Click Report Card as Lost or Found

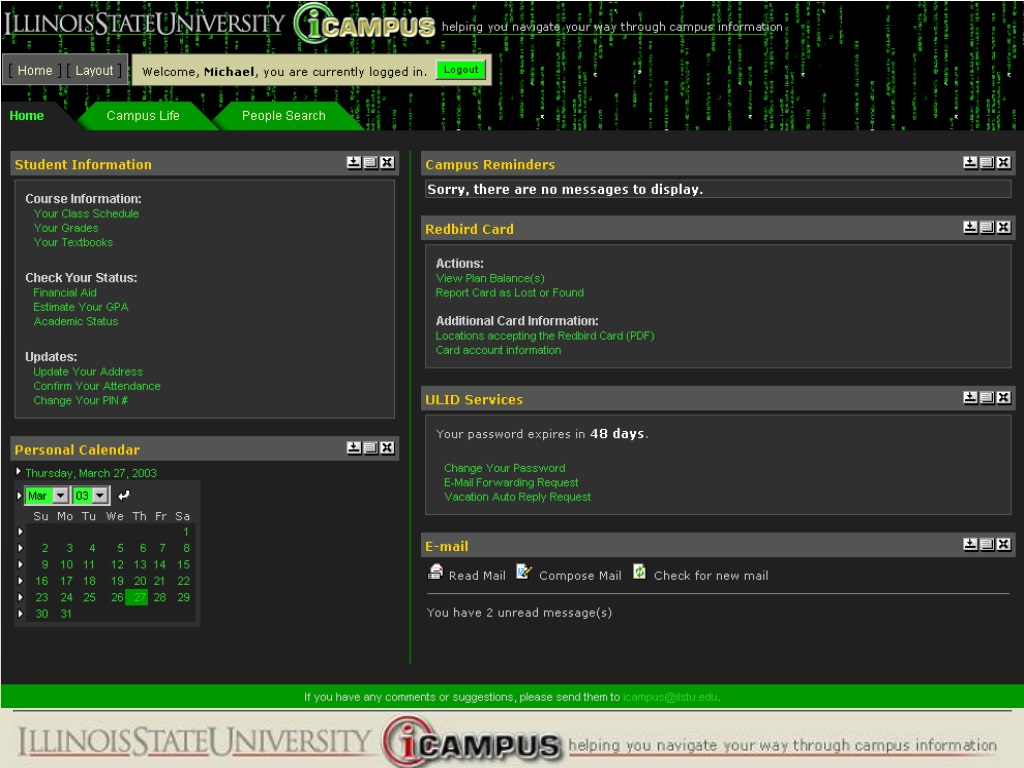tap(509, 293)
